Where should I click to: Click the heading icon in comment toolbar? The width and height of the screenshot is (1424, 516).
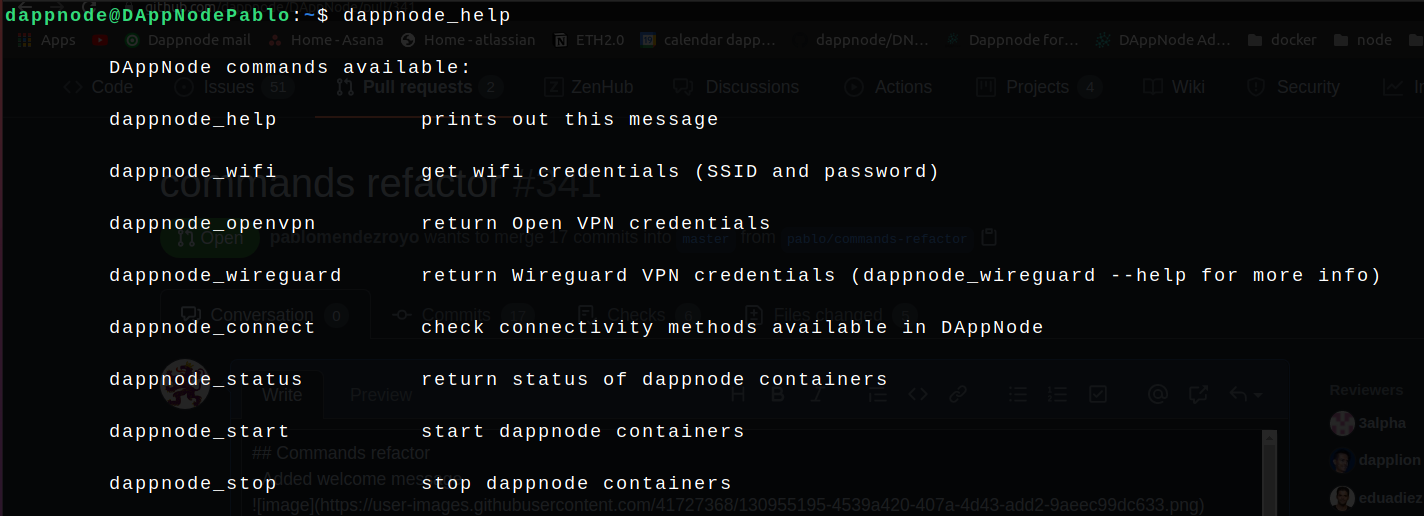pos(739,394)
